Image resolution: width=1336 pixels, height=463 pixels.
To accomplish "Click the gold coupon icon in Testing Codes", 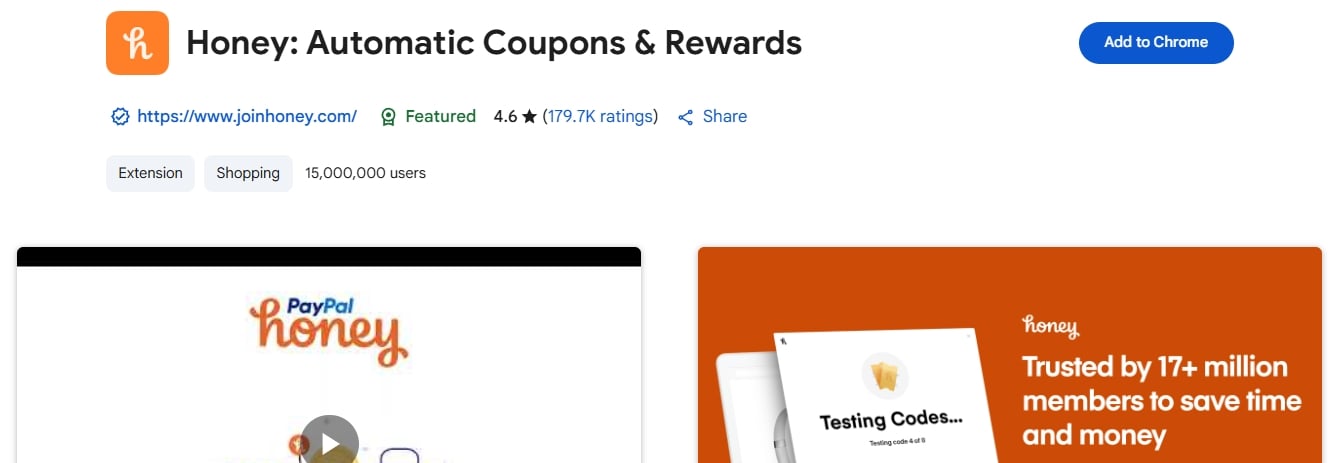I will click(x=884, y=375).
